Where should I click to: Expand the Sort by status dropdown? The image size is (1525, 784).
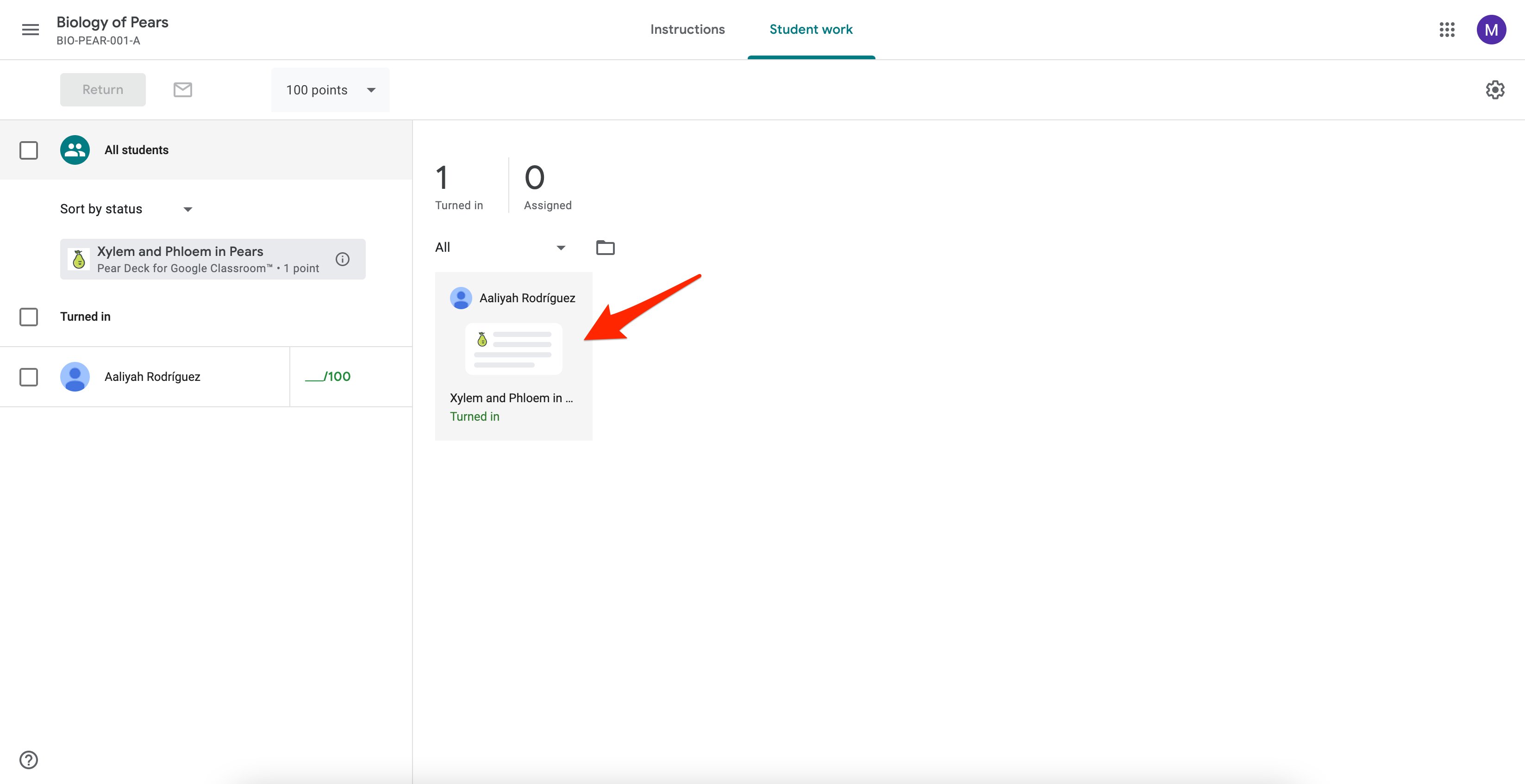point(126,209)
